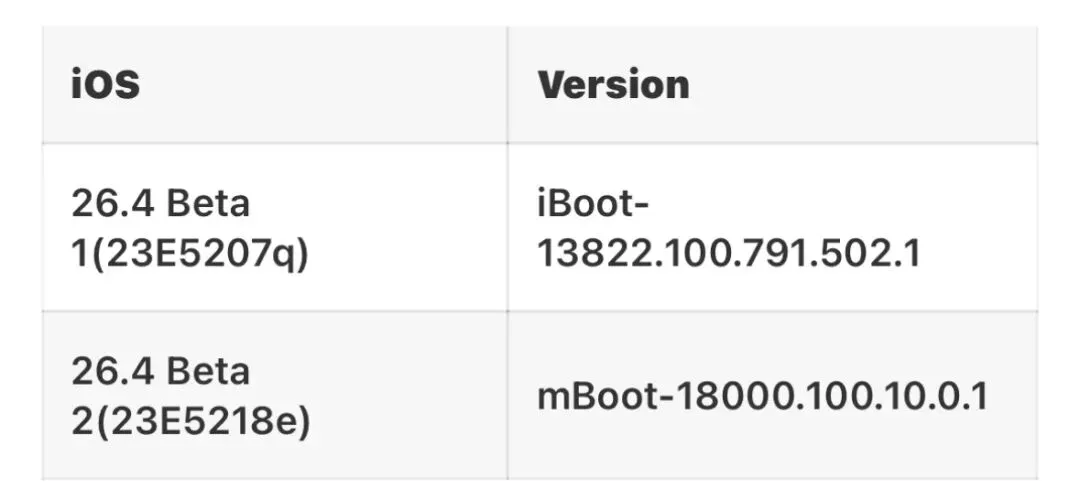Select the Version column header
The image size is (1080, 501).
(x=613, y=85)
